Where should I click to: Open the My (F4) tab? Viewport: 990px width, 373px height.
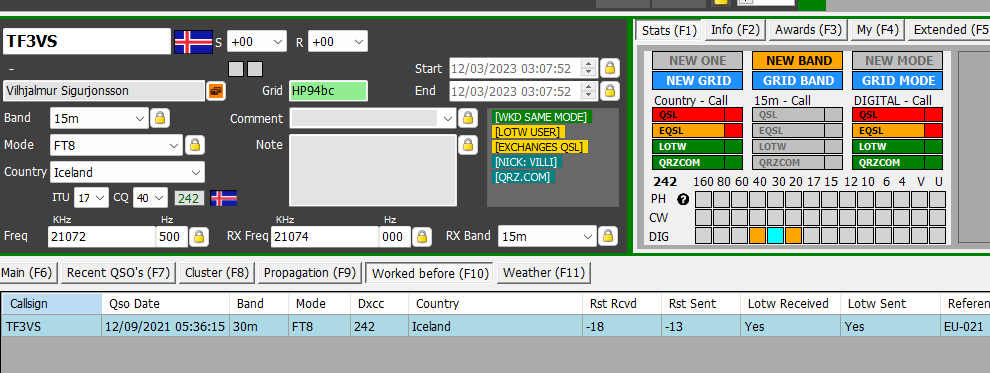coord(878,29)
